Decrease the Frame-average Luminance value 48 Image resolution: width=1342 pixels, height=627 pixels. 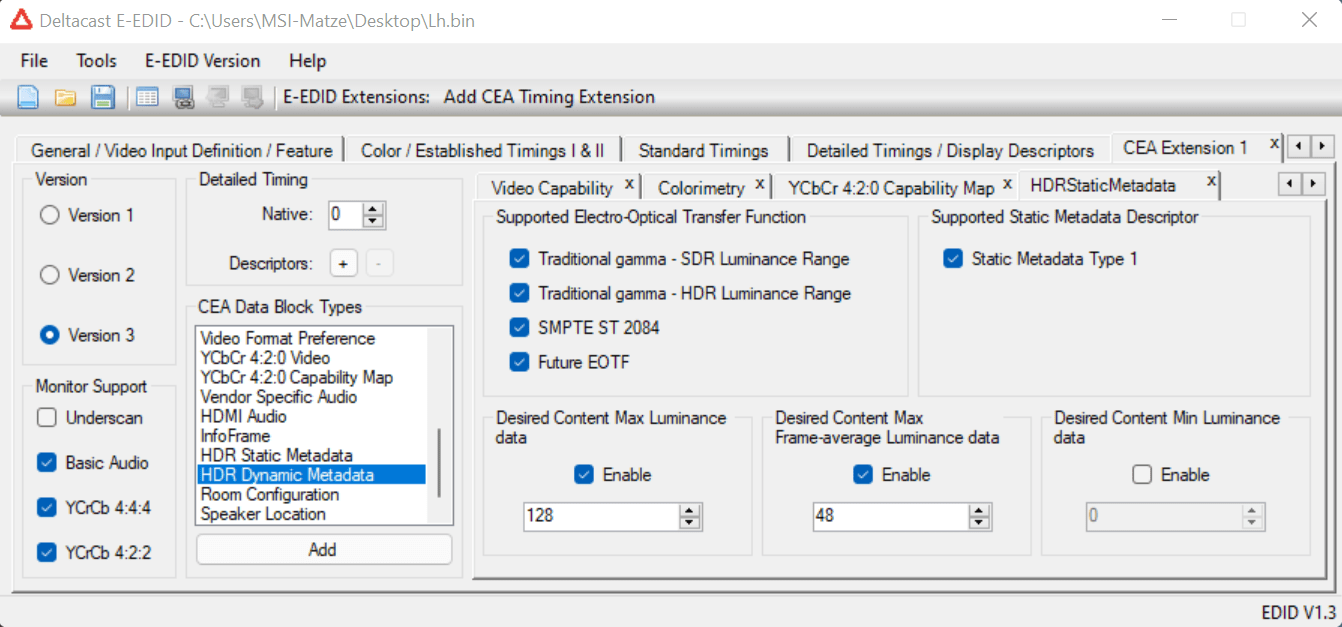[x=978, y=523]
